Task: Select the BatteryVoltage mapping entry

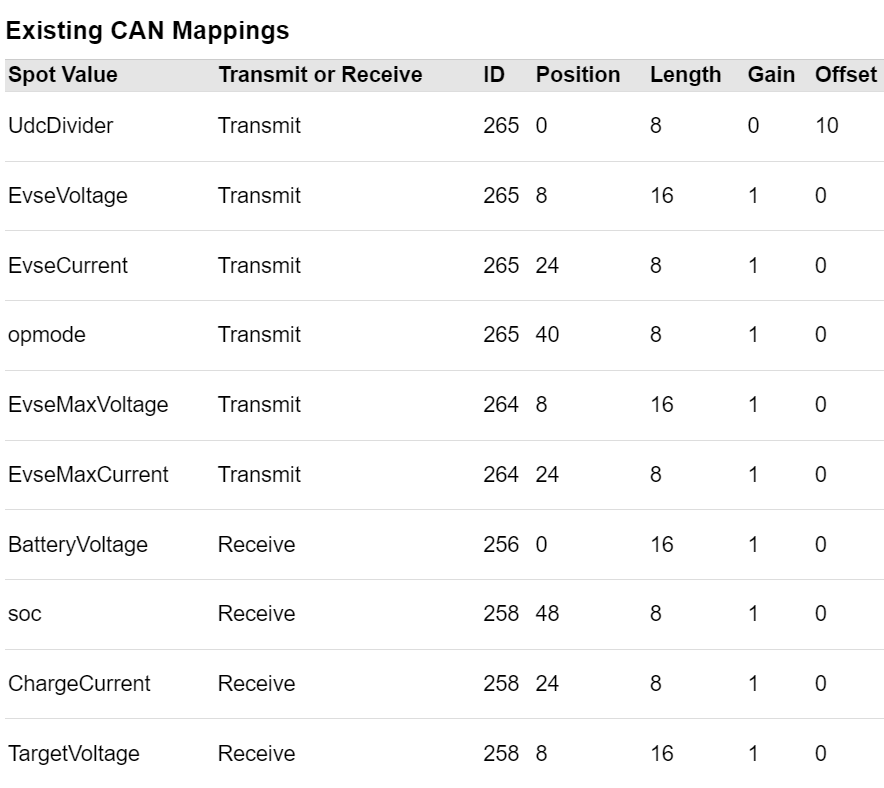Action: coord(78,545)
